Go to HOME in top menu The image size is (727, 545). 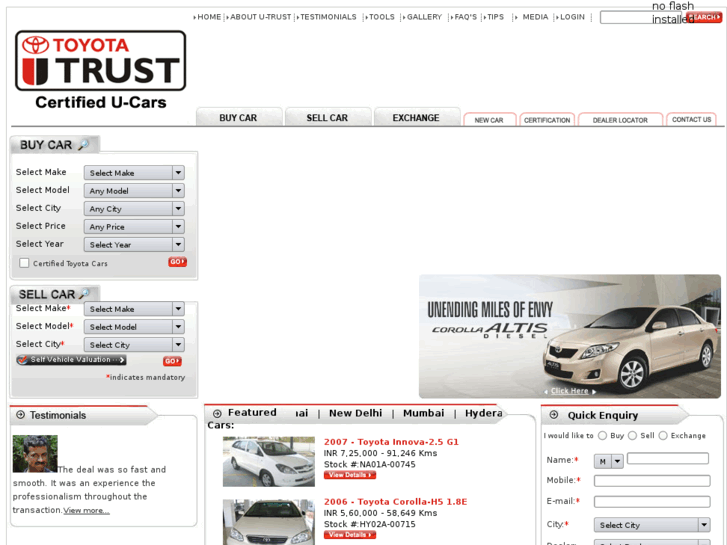[x=209, y=17]
